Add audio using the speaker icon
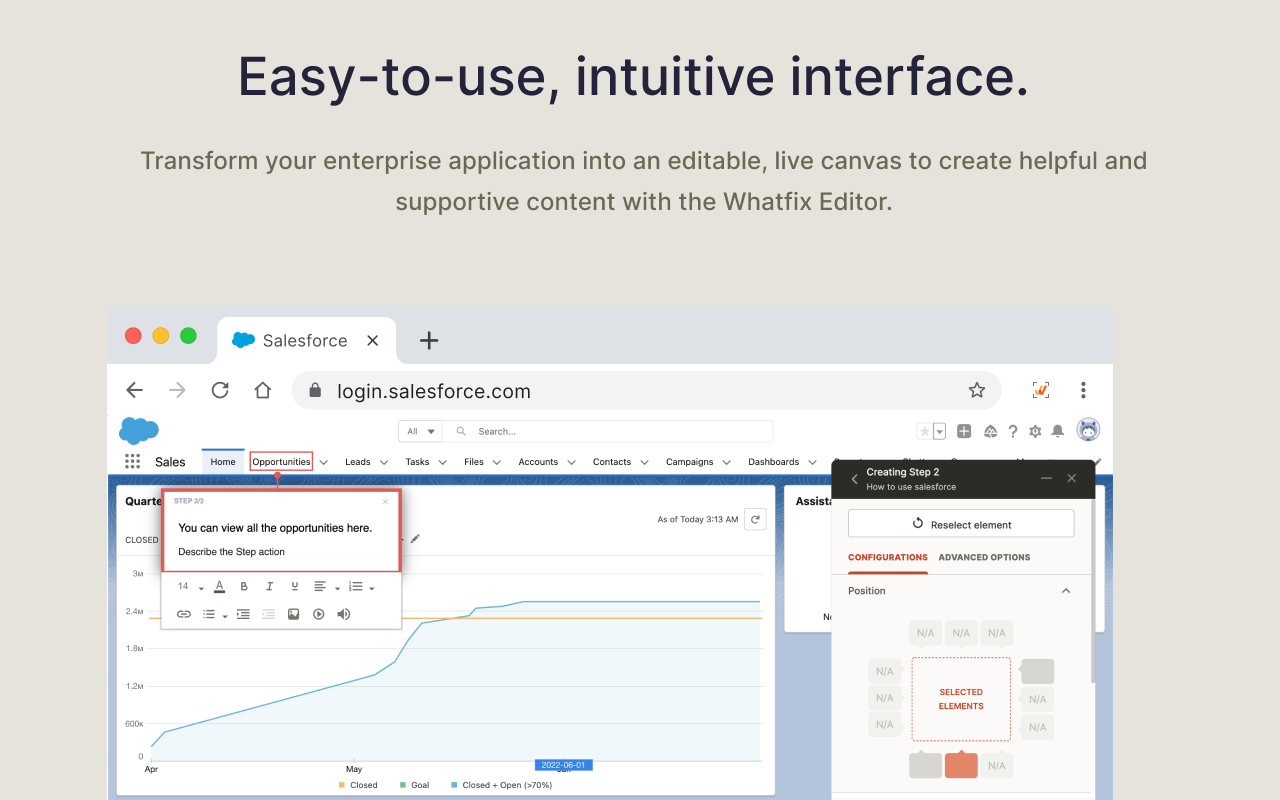The image size is (1280, 800). click(343, 614)
